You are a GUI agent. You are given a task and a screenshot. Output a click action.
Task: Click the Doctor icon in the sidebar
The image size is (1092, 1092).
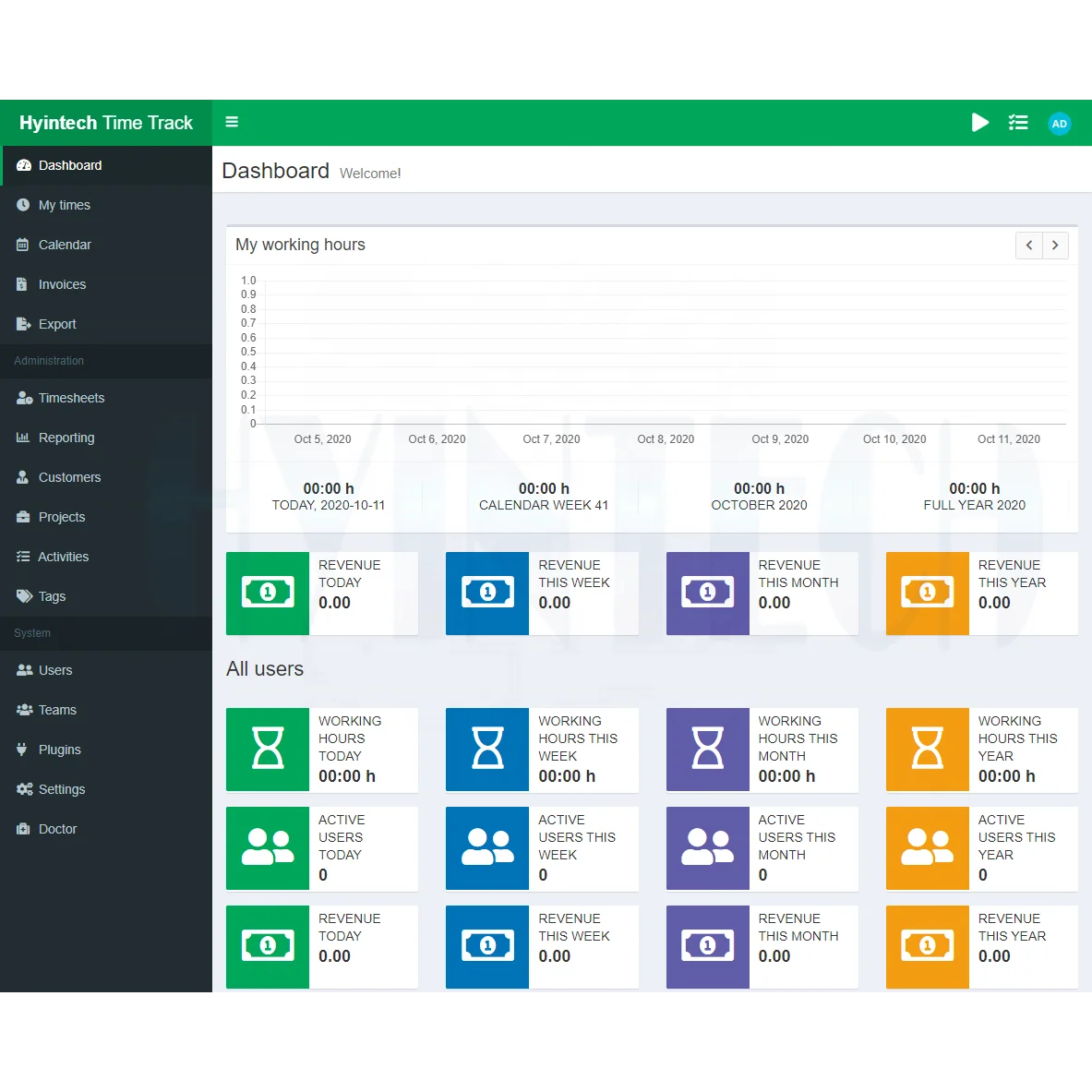coord(24,829)
